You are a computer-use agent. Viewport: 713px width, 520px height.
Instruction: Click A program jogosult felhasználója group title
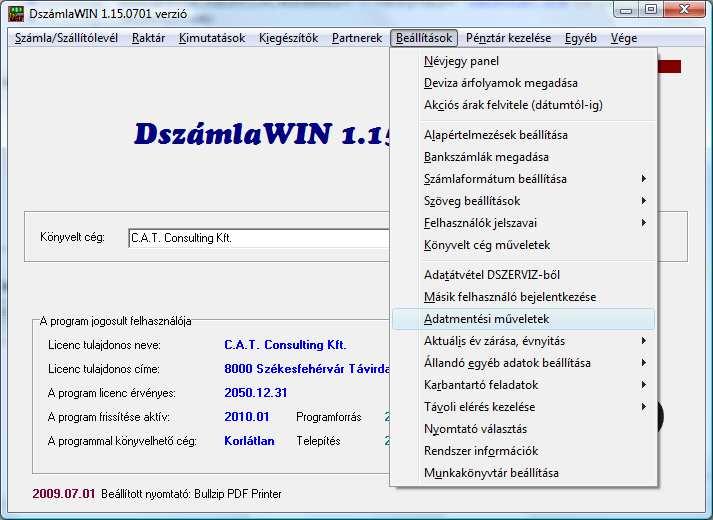pyautogui.click(x=115, y=321)
